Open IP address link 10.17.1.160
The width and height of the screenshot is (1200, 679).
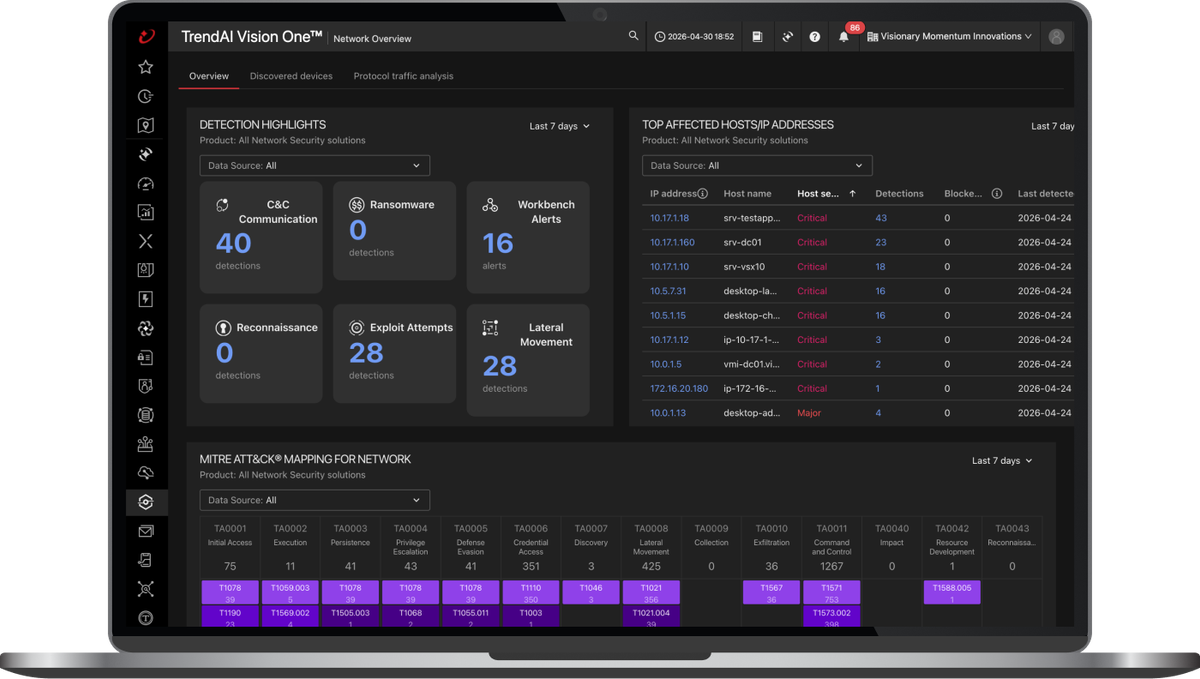(672, 242)
